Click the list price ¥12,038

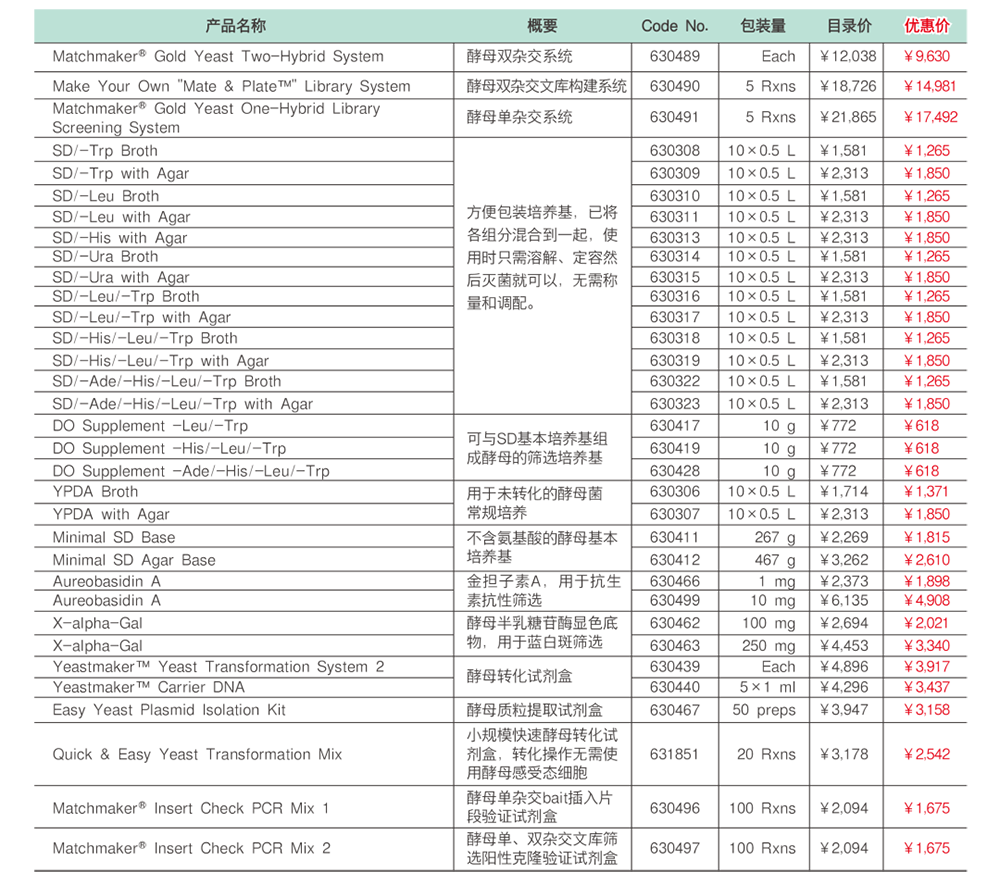click(x=848, y=57)
